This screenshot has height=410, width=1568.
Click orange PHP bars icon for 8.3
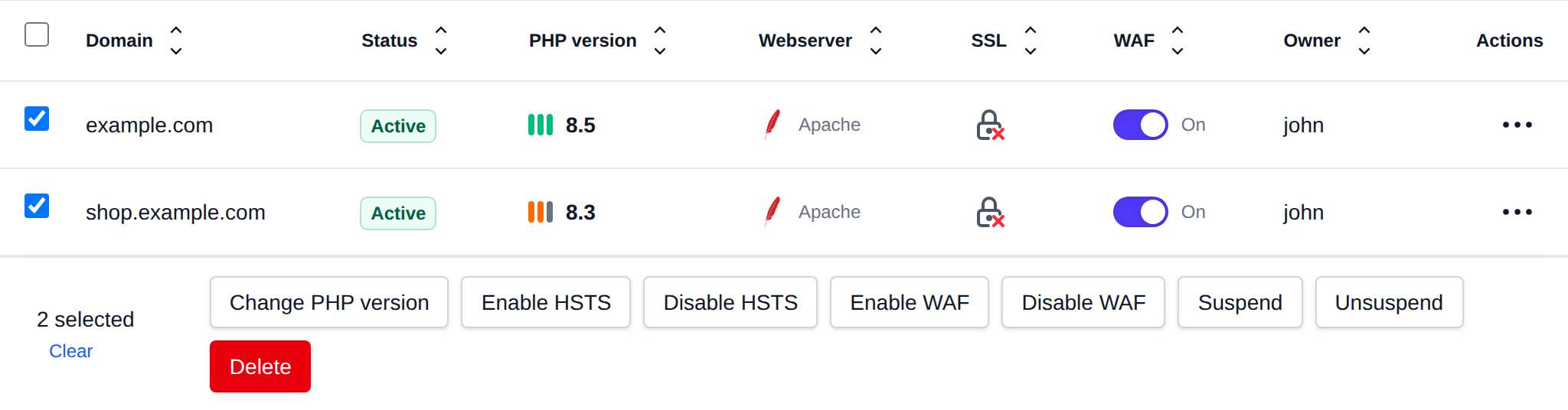point(541,212)
